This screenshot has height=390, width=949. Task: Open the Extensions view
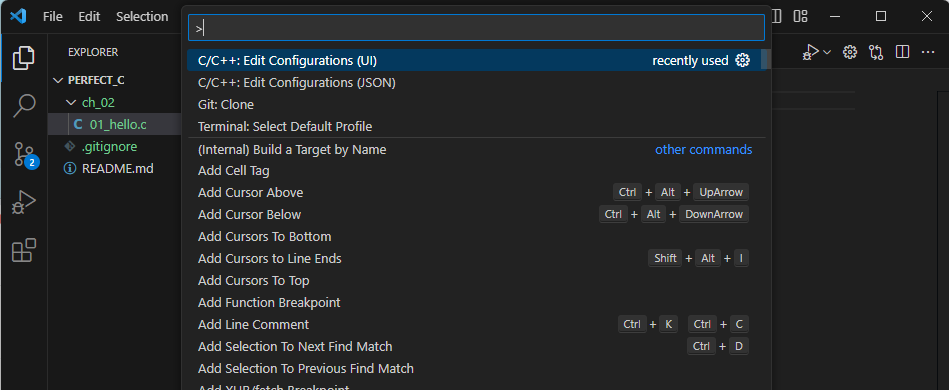[24, 250]
